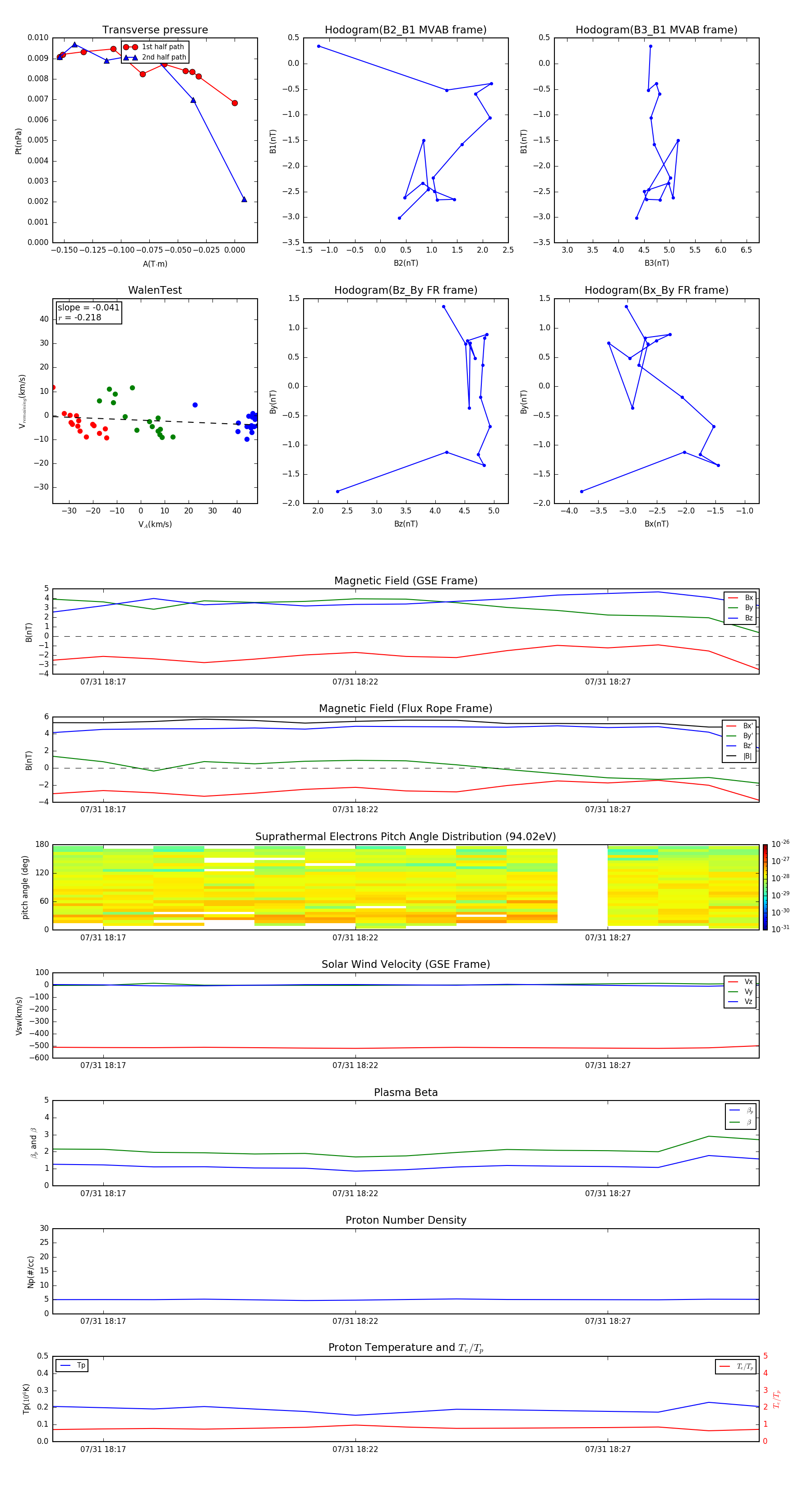Click the 'Proton Temperature and Te/Tp' title
Screen dimensions: 812x1489
pos(406,1348)
